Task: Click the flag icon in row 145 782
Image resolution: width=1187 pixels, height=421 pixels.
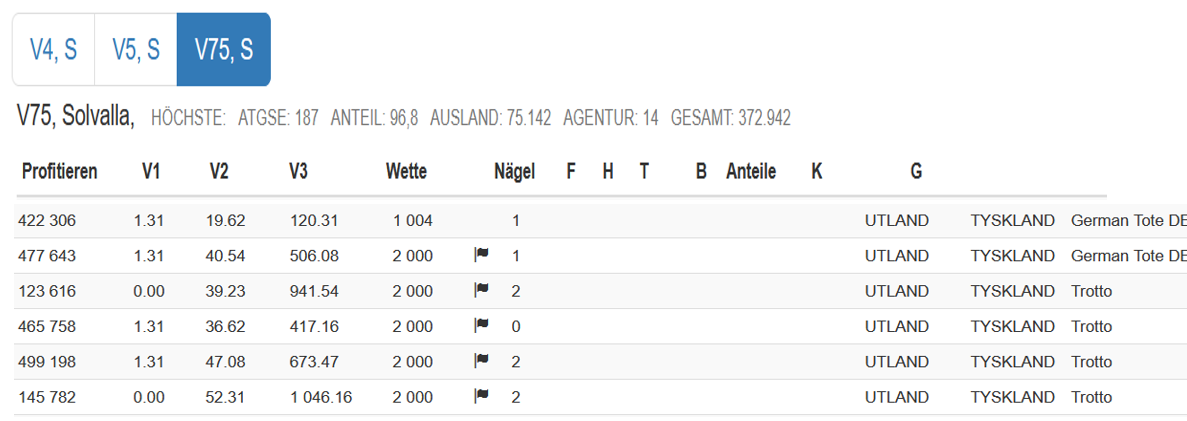Action: [481, 396]
